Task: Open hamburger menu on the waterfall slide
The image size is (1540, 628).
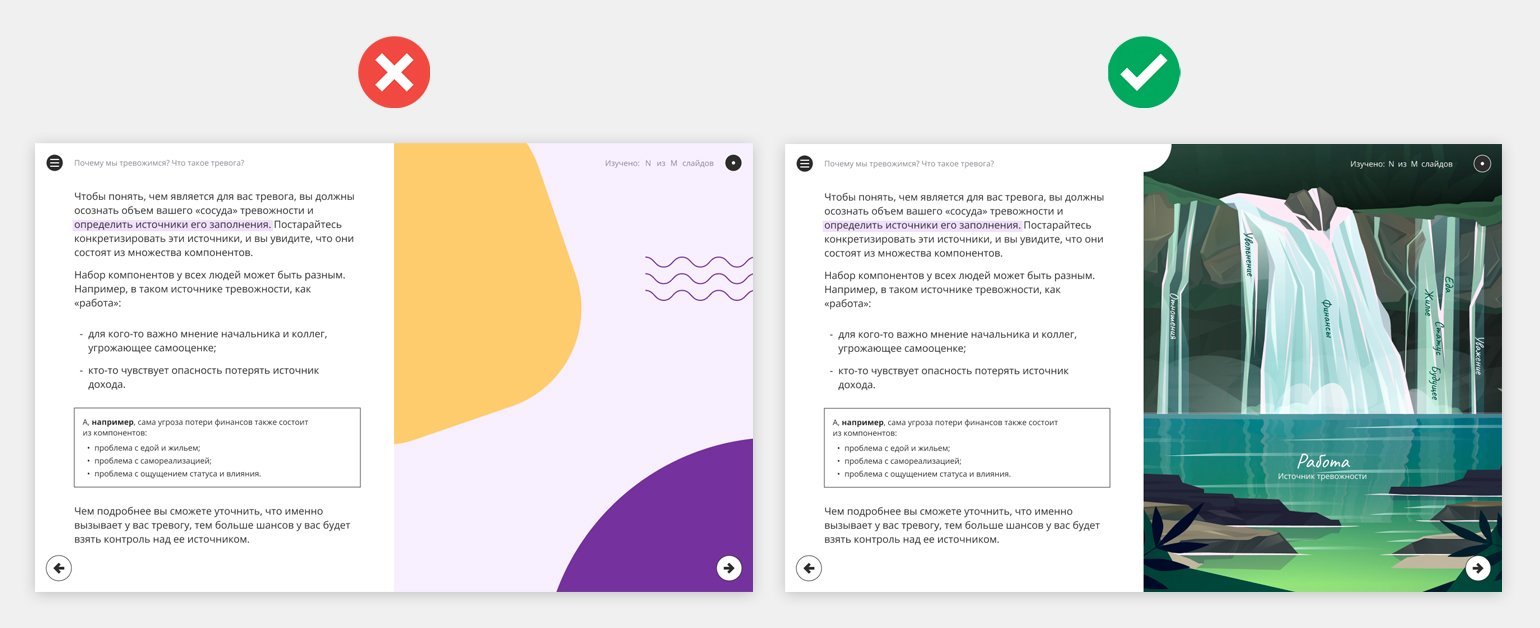Action: click(x=804, y=163)
